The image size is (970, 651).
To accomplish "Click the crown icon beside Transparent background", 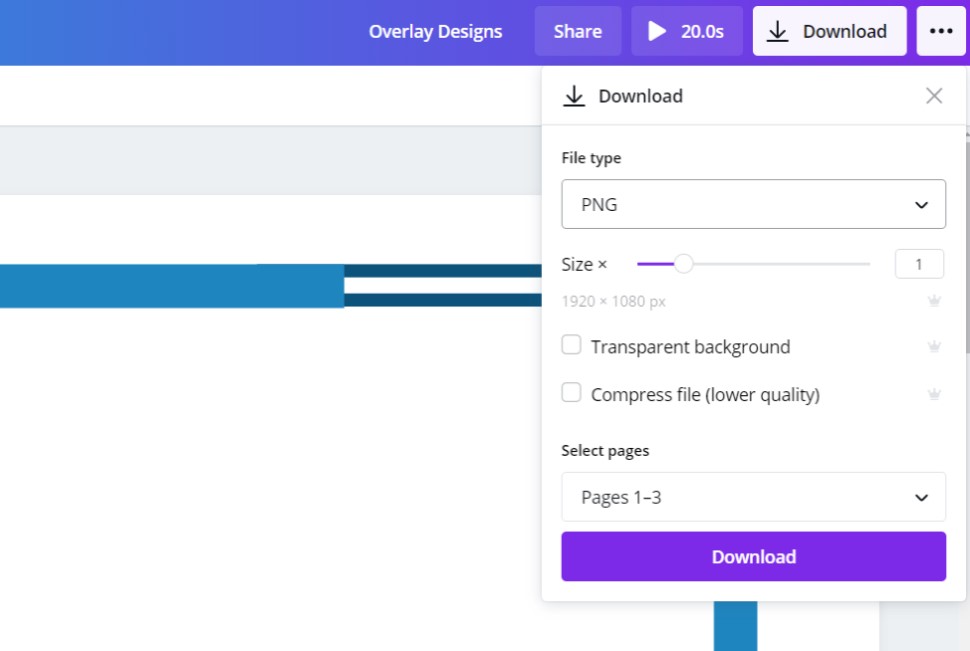I will [934, 347].
